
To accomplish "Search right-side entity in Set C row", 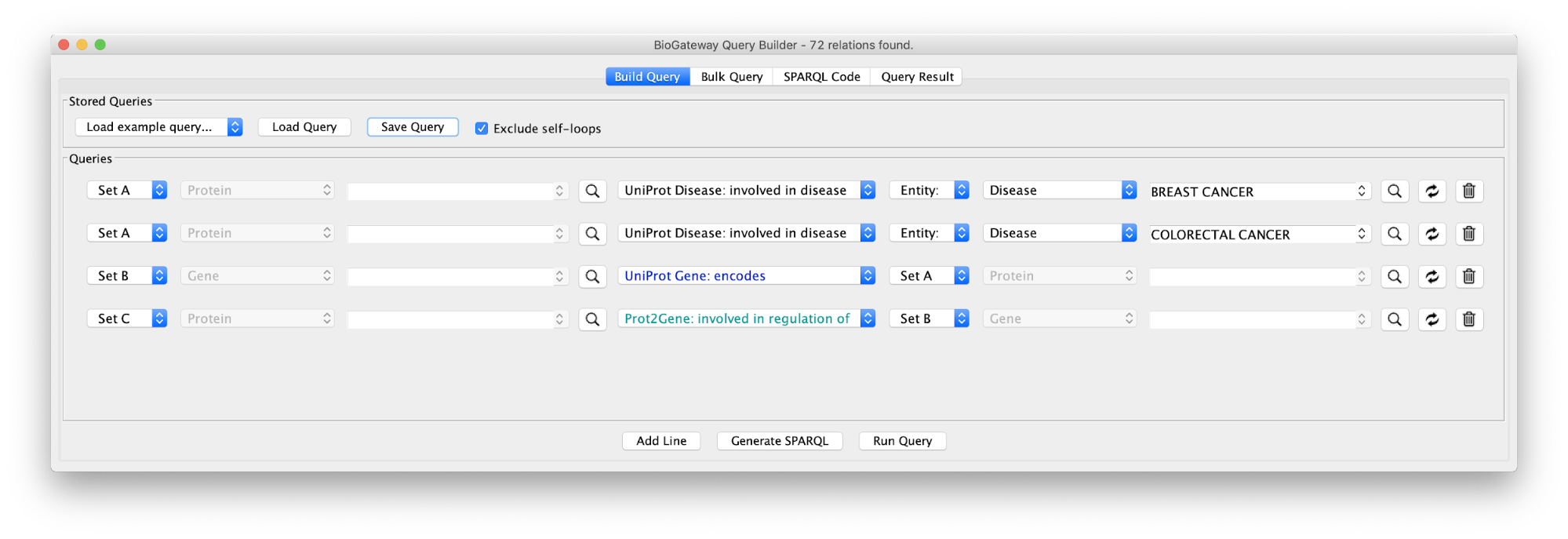I will click(x=1394, y=319).
